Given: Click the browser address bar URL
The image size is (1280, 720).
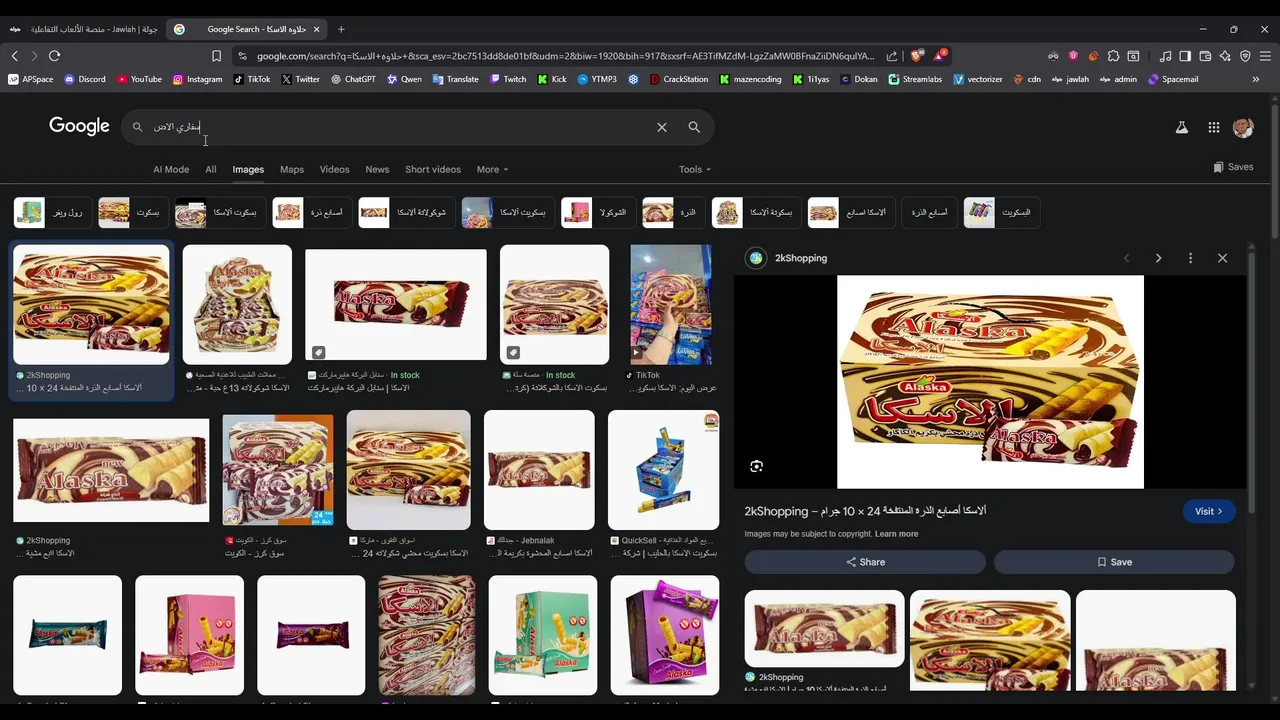Looking at the screenshot, I should [x=565, y=56].
